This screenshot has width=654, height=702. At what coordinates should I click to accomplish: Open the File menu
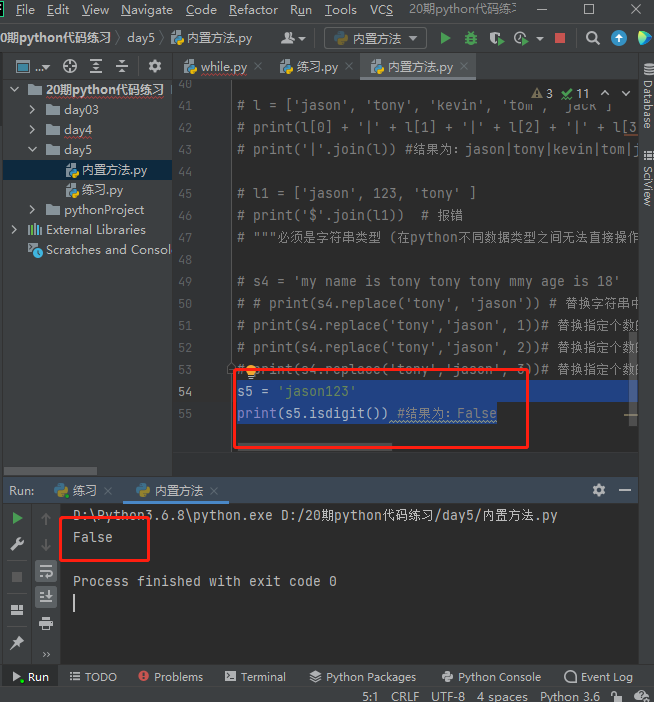(25, 10)
